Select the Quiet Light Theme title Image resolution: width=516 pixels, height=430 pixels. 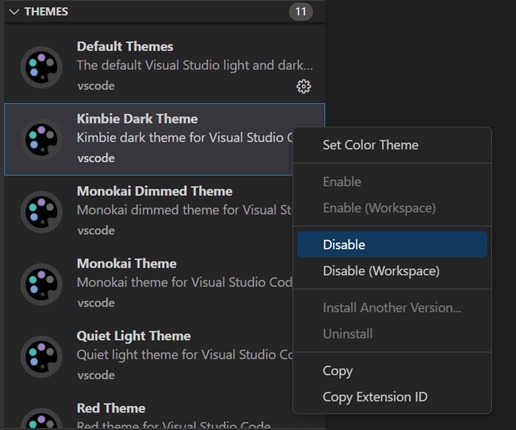[x=134, y=336]
